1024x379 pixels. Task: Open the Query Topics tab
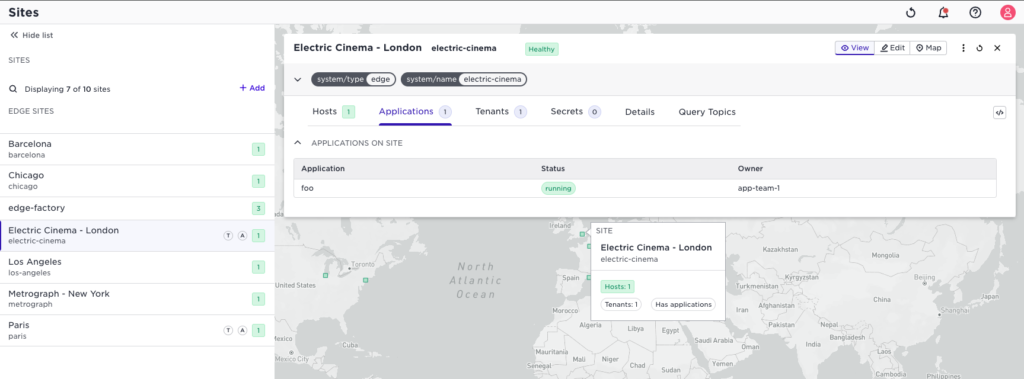pos(707,112)
